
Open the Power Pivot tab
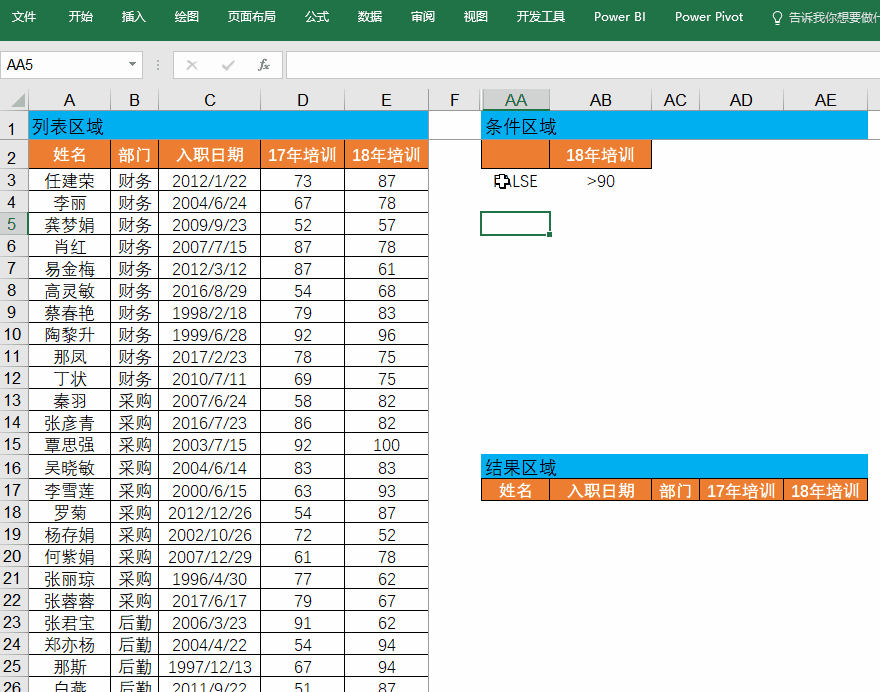pyautogui.click(x=708, y=17)
